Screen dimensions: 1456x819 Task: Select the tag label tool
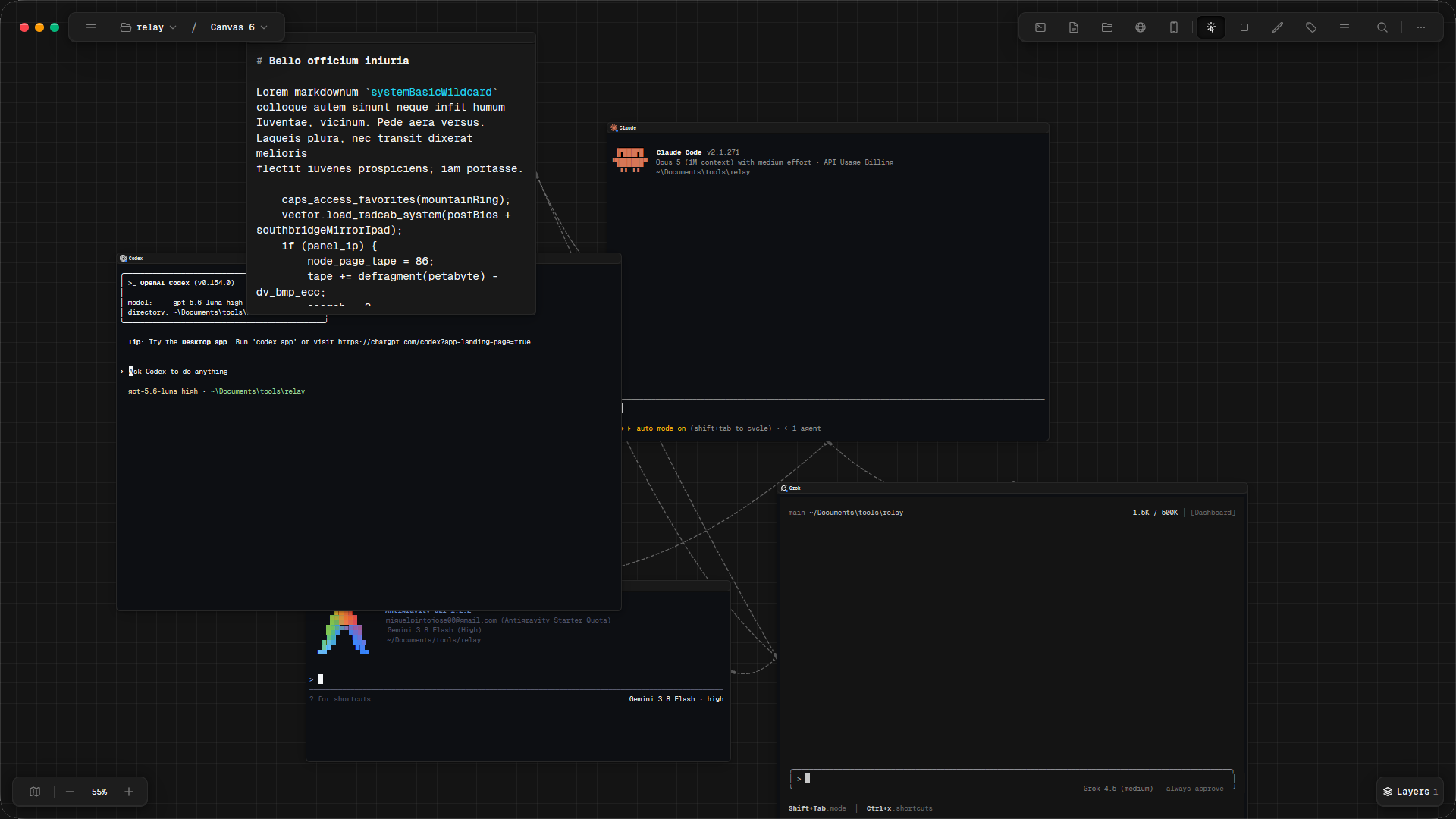[1311, 27]
